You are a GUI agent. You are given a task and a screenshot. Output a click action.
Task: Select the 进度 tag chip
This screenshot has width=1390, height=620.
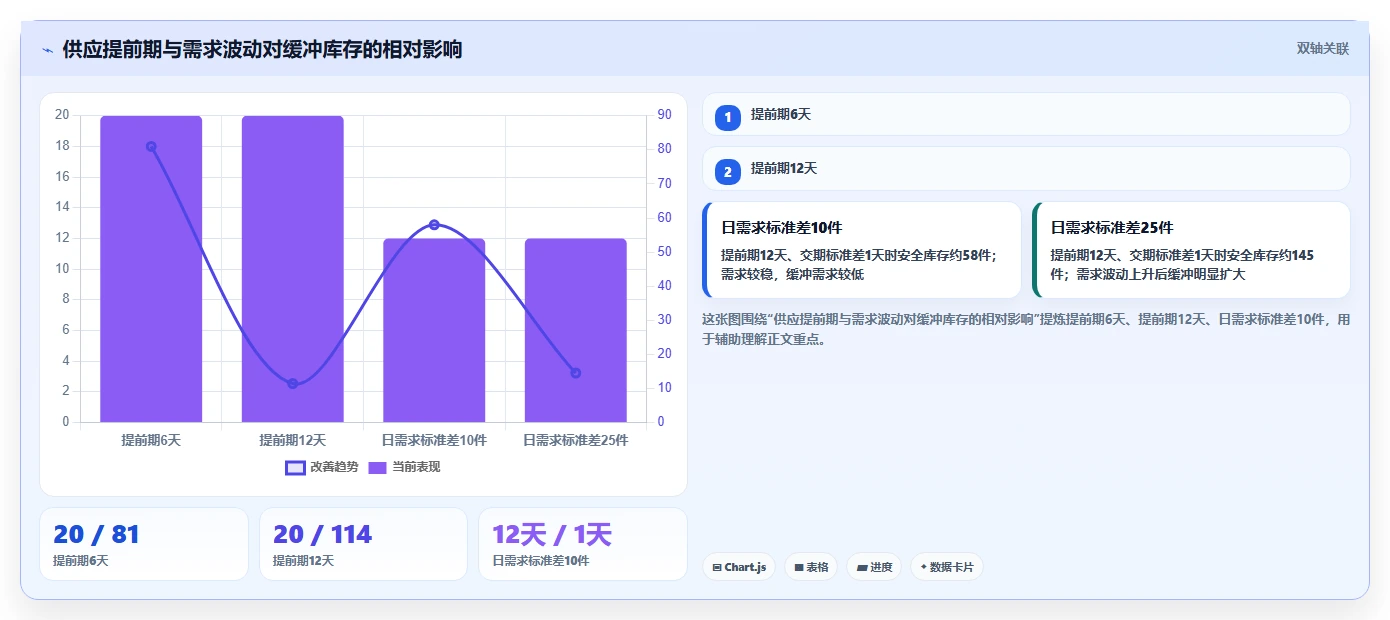click(874, 567)
